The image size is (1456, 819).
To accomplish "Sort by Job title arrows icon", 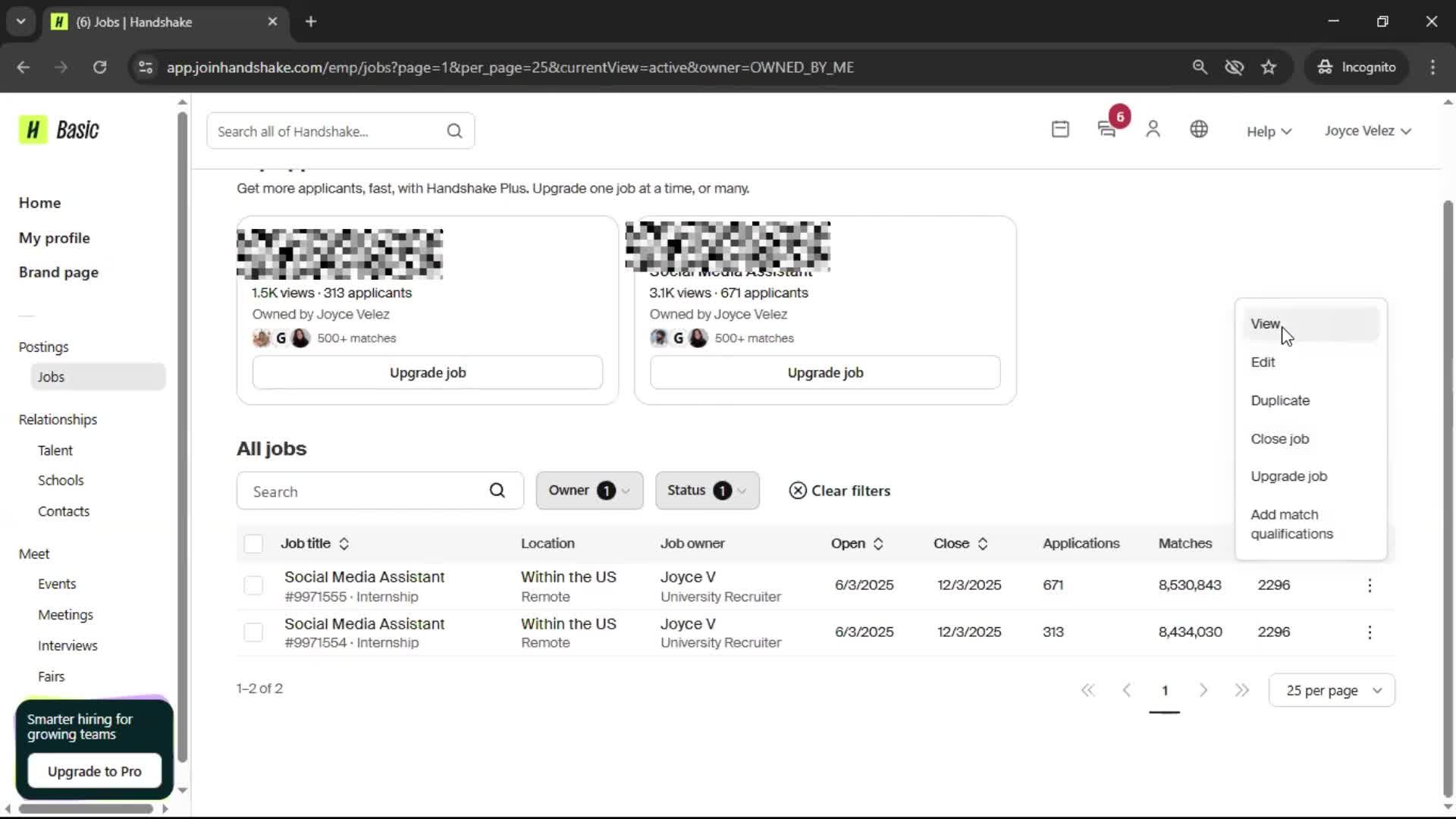I will [344, 544].
